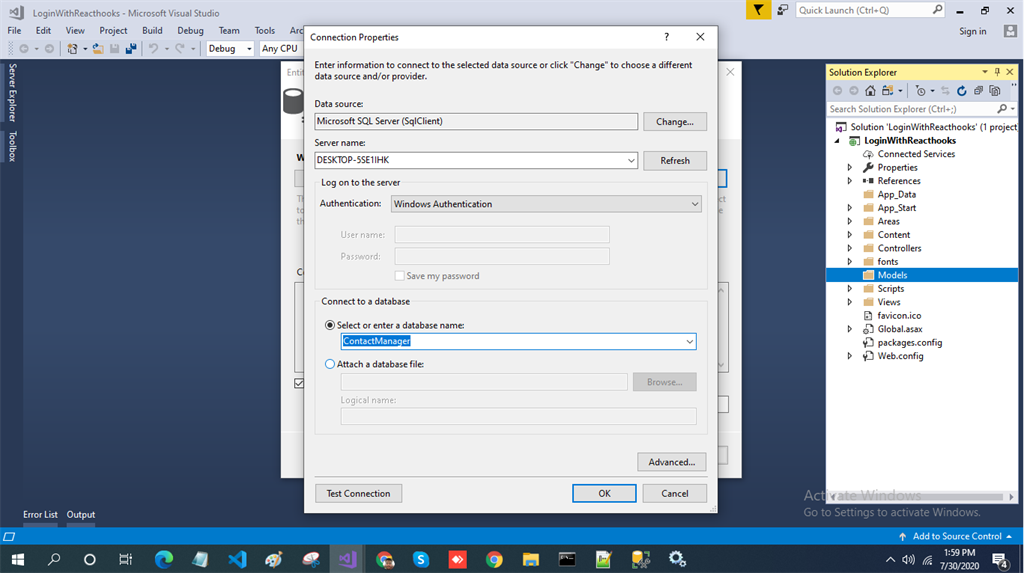Click the Quick Launch search magnifier icon
The height and width of the screenshot is (573, 1024).
[x=937, y=10]
